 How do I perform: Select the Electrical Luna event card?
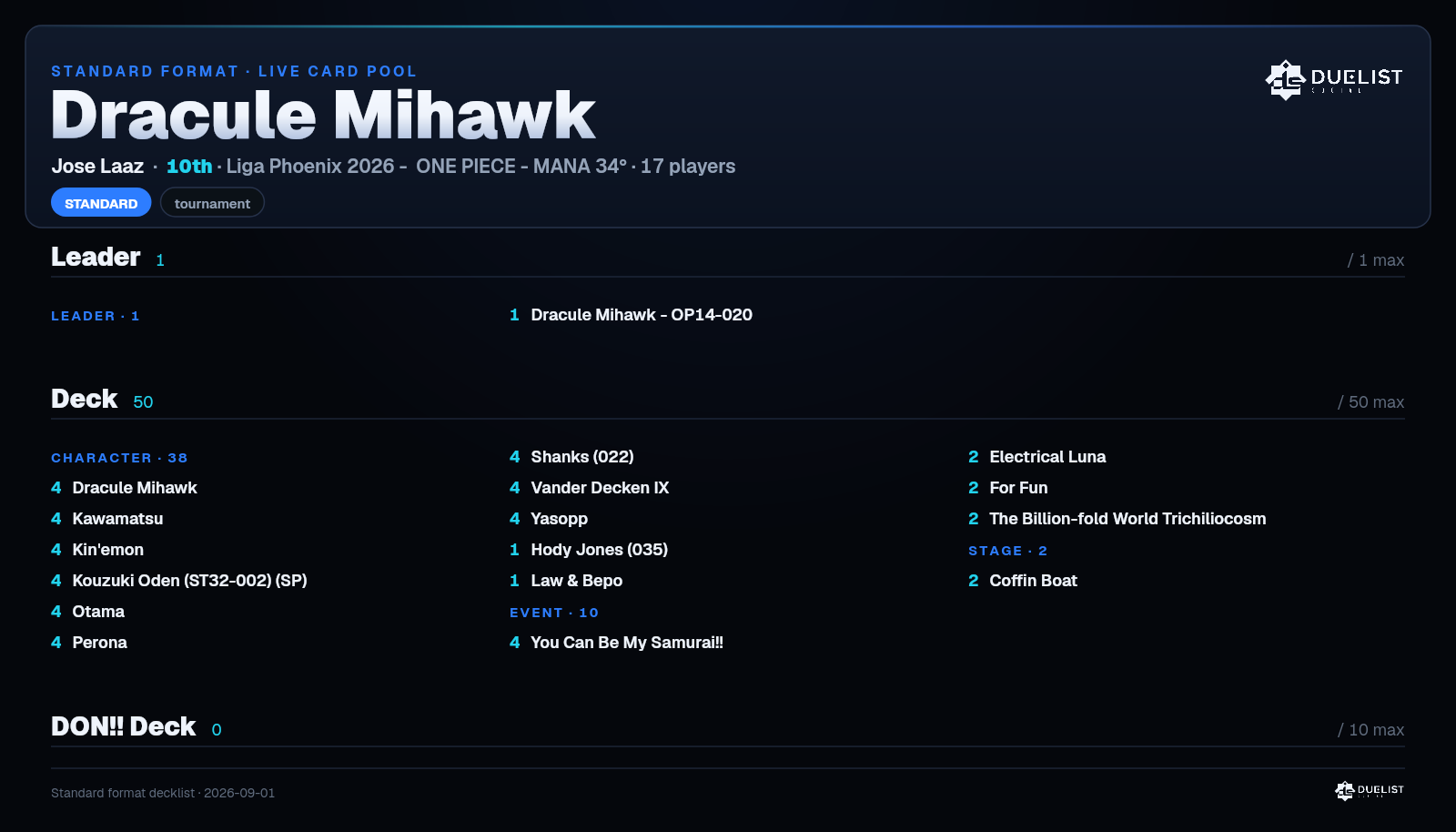(1037, 457)
